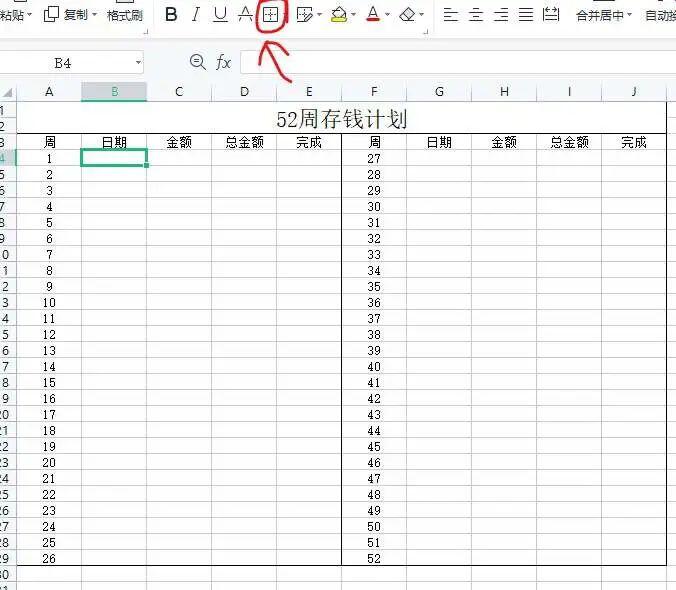Click the 合并居中 merge and center button
The width and height of the screenshot is (676, 590).
click(x=600, y=16)
